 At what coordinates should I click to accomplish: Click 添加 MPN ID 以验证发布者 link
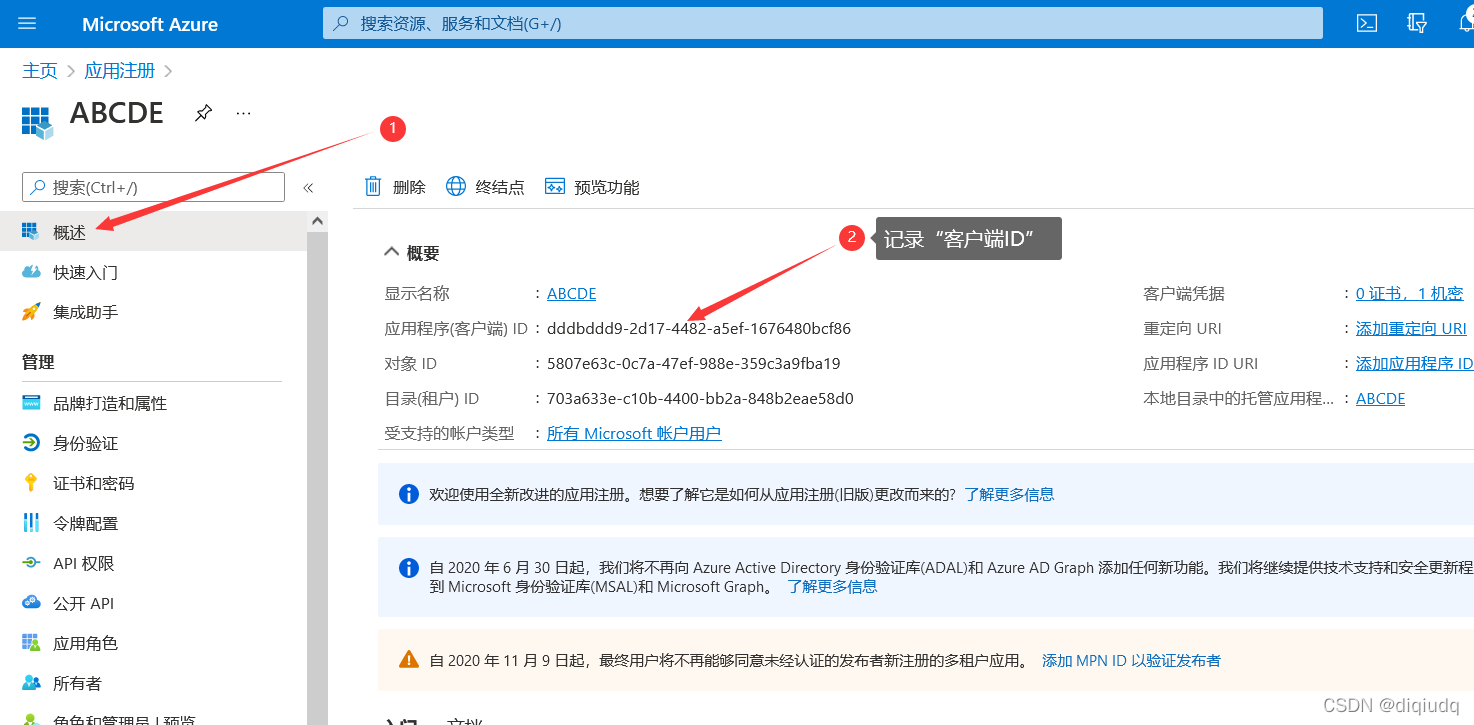(1131, 661)
